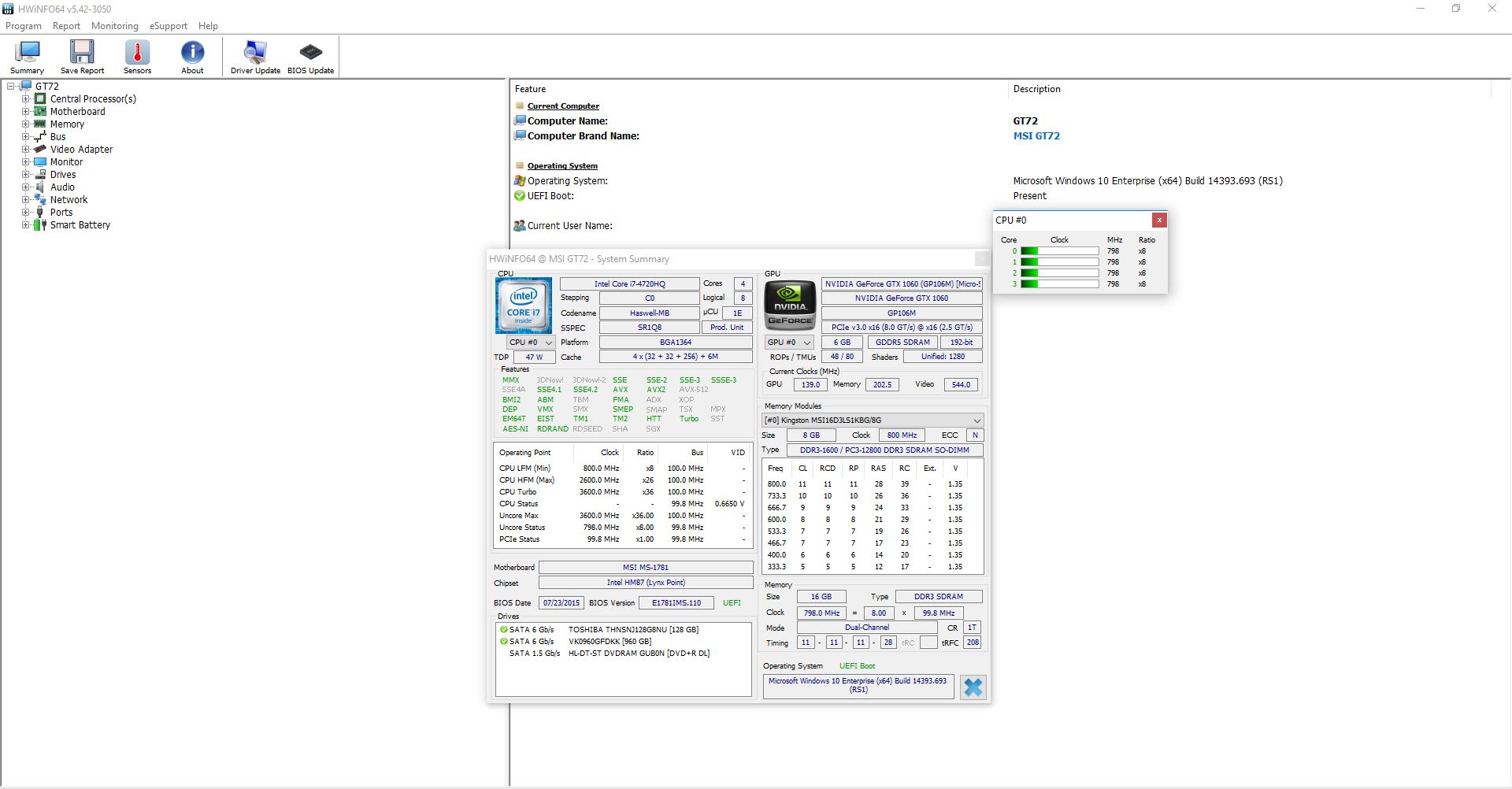The width and height of the screenshot is (1512, 789).
Task: Click the Core 0 clock bar
Action: [1059, 251]
